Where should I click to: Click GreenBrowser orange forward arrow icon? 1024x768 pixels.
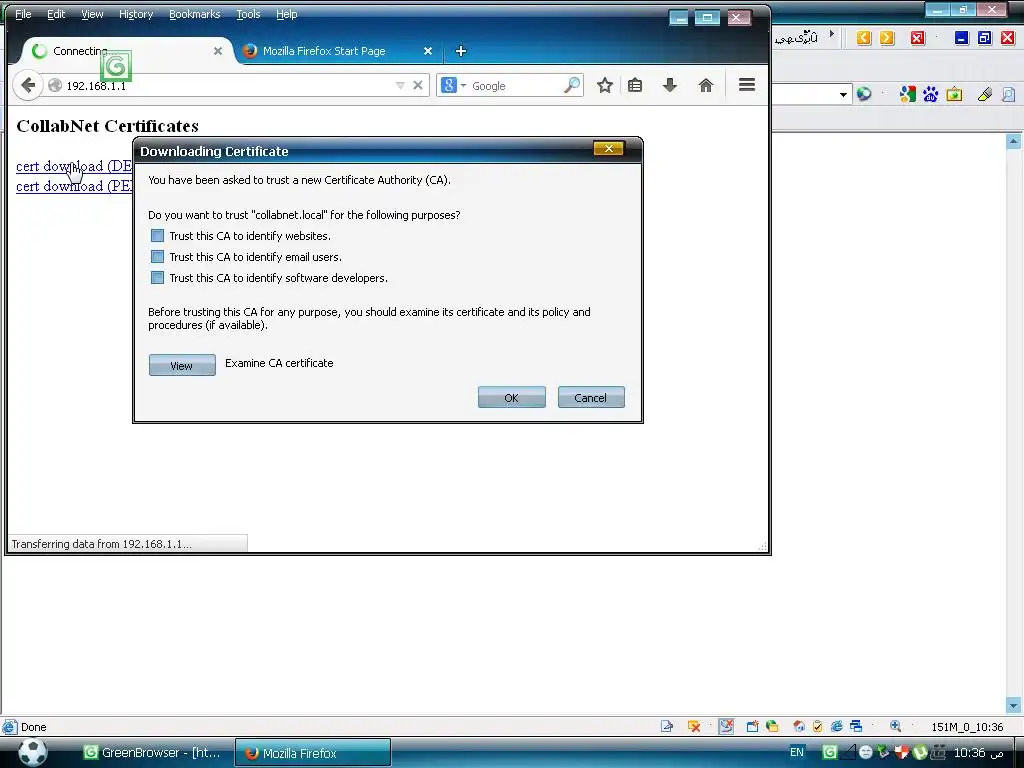(887, 38)
